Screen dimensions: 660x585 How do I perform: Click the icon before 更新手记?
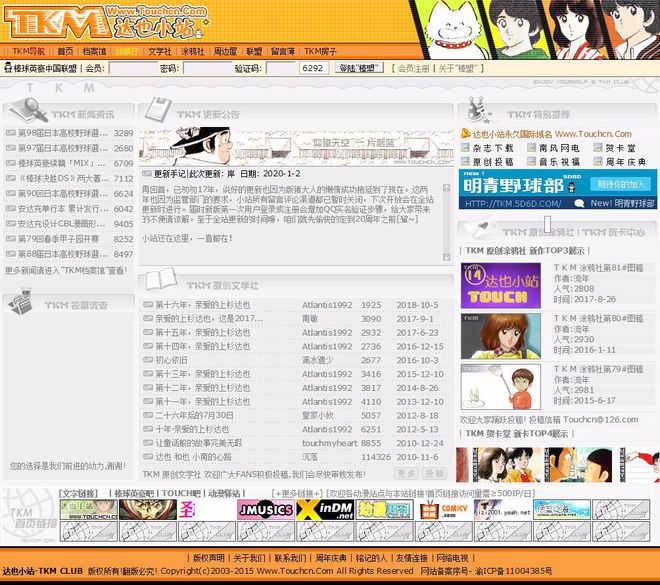(146, 173)
